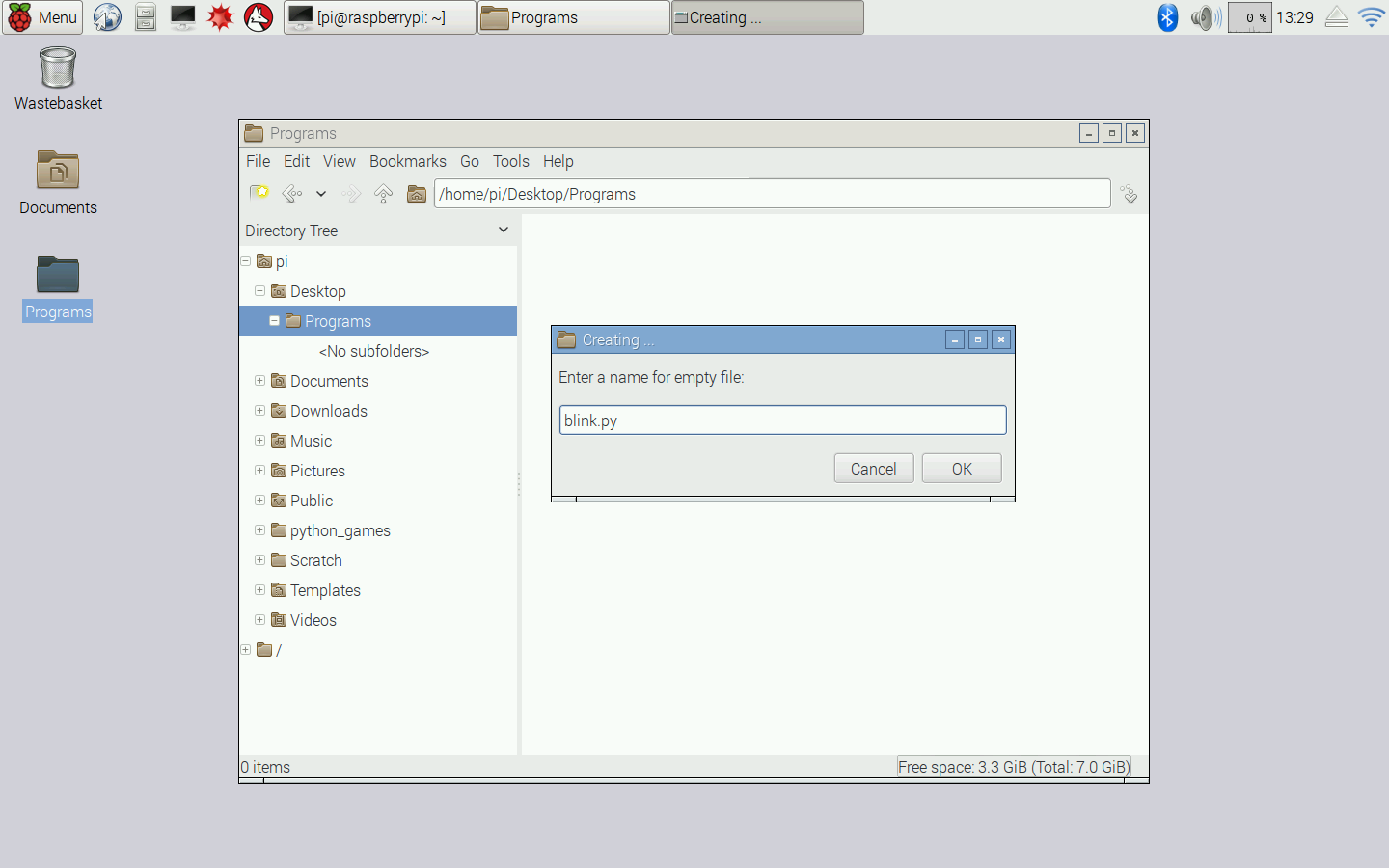Go back with the back arrow icon

click(x=291, y=194)
